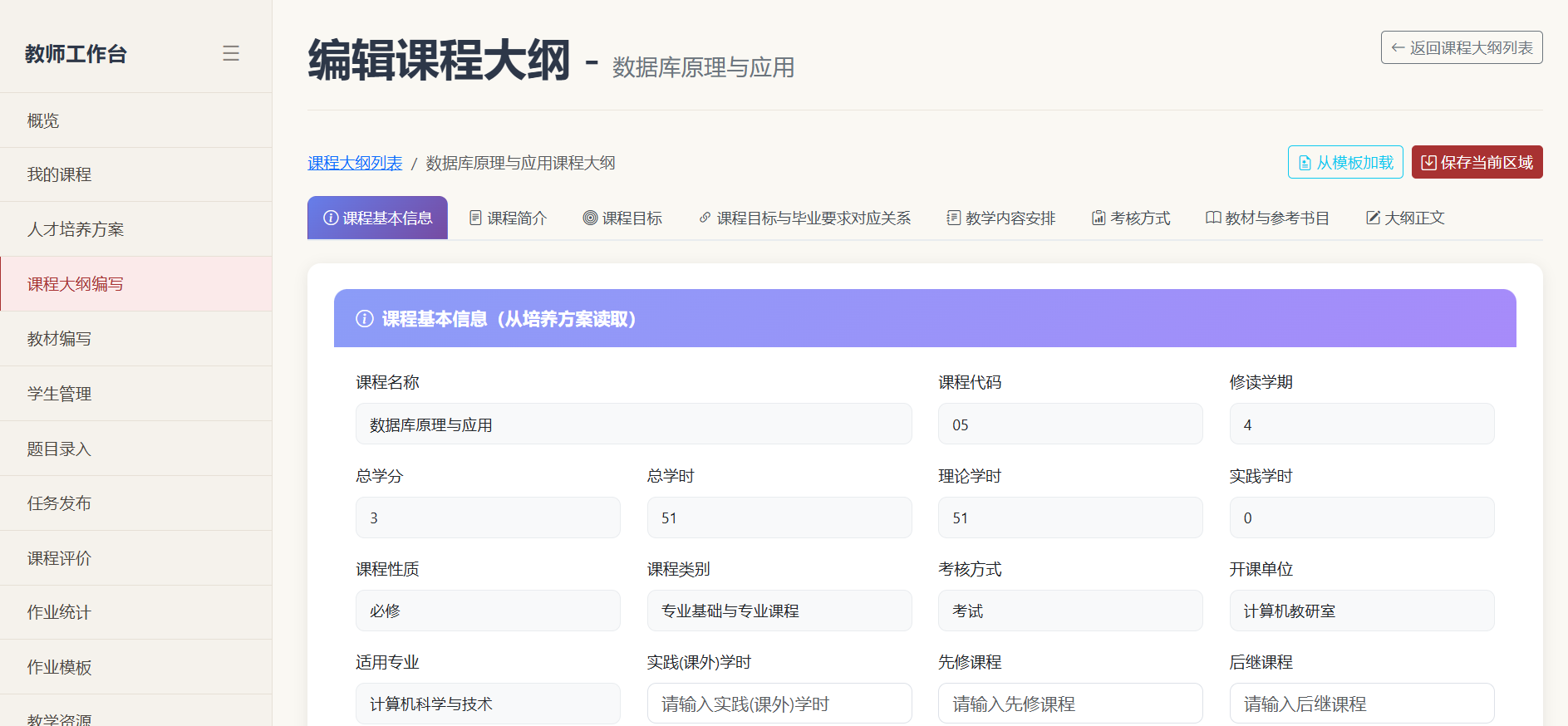Open 课程目标与毕业要求对应关系 tab

(x=804, y=218)
